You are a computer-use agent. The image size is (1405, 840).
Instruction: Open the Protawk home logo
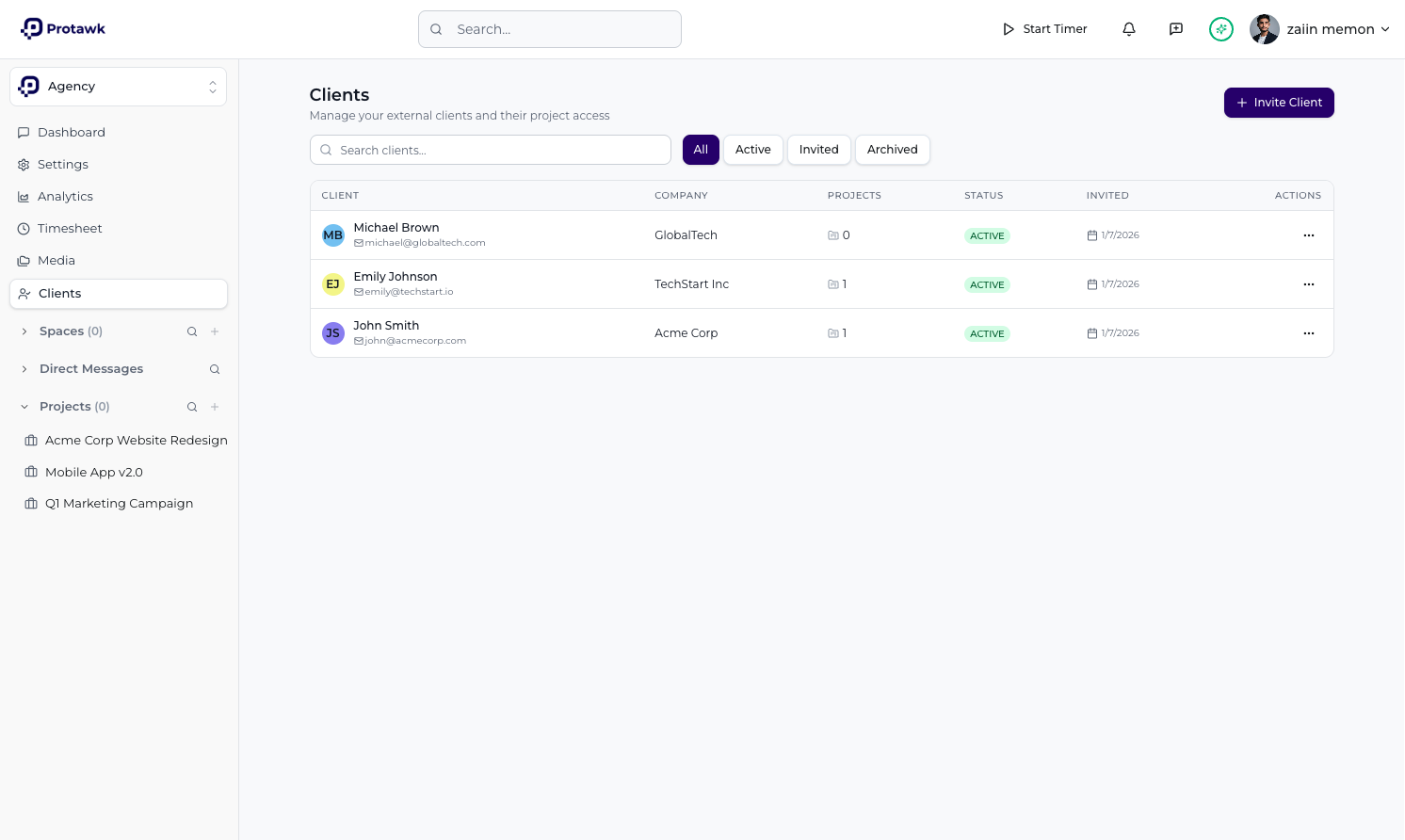62,28
